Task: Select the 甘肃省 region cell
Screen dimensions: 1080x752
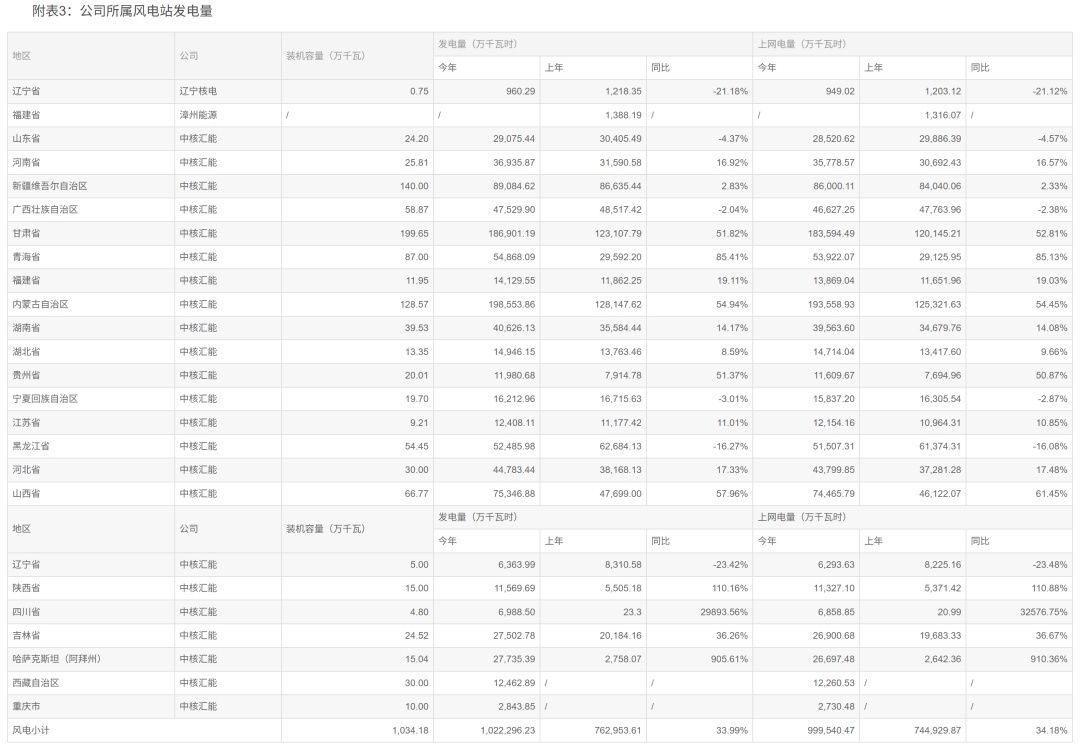Action: coord(27,233)
